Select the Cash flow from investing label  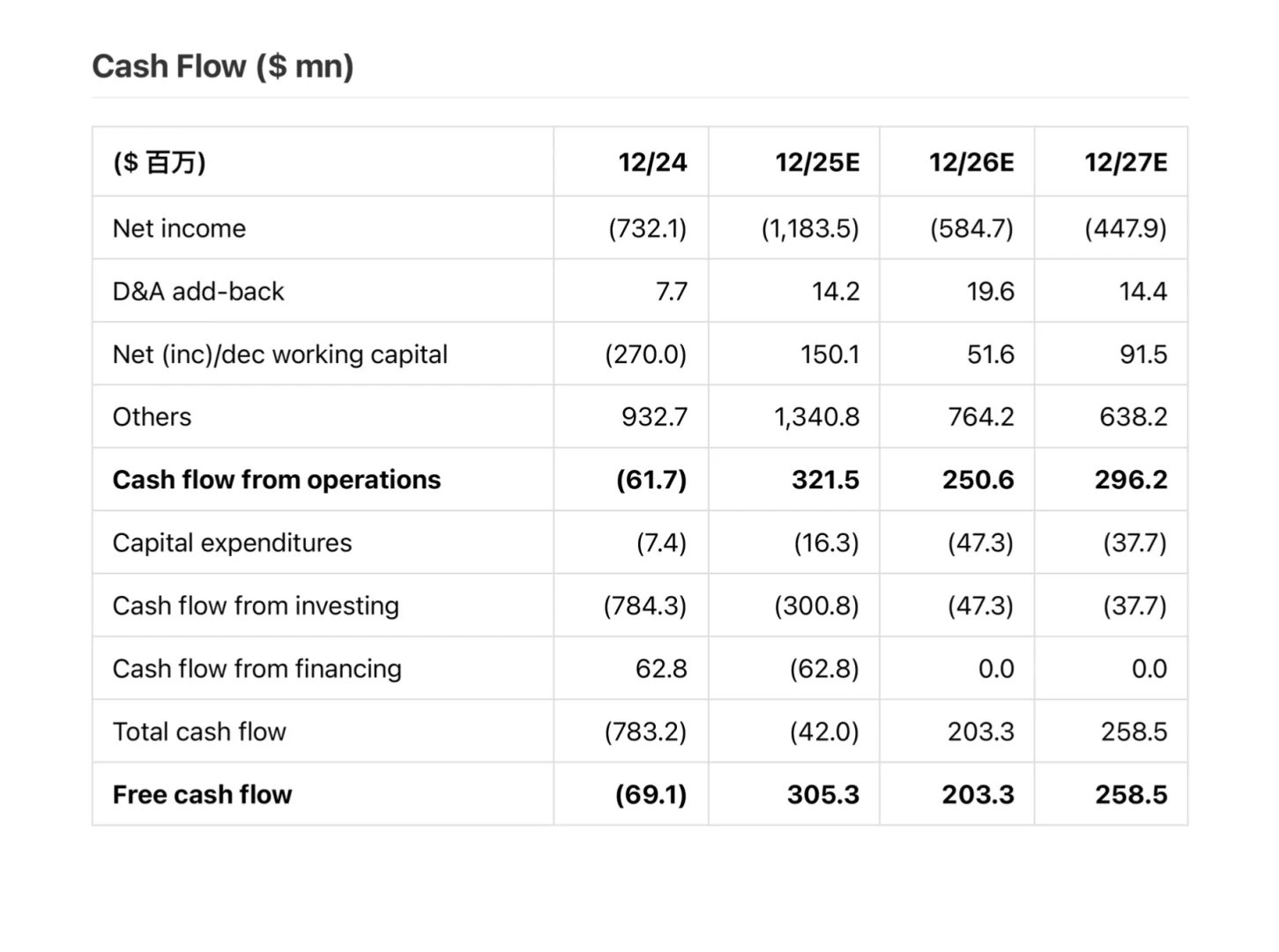point(256,606)
